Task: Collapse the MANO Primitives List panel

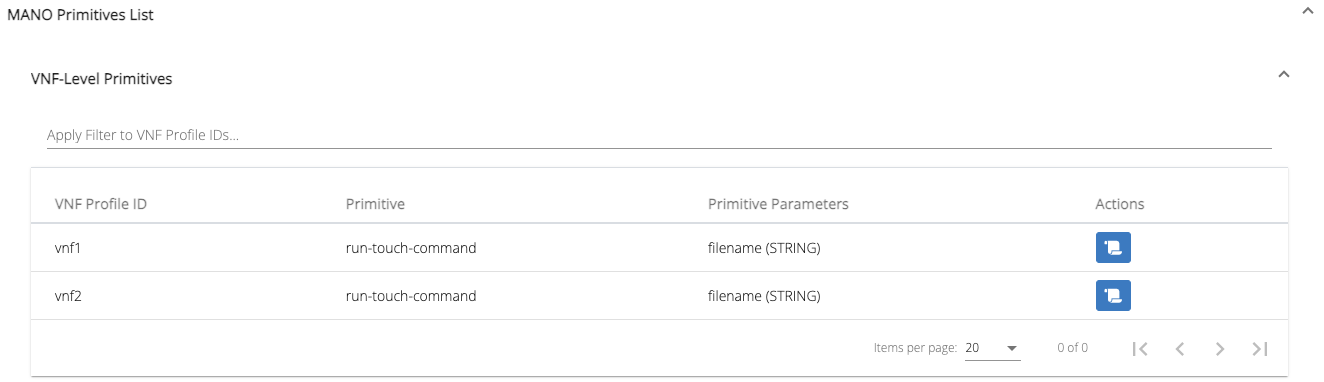Action: pyautogui.click(x=1307, y=10)
